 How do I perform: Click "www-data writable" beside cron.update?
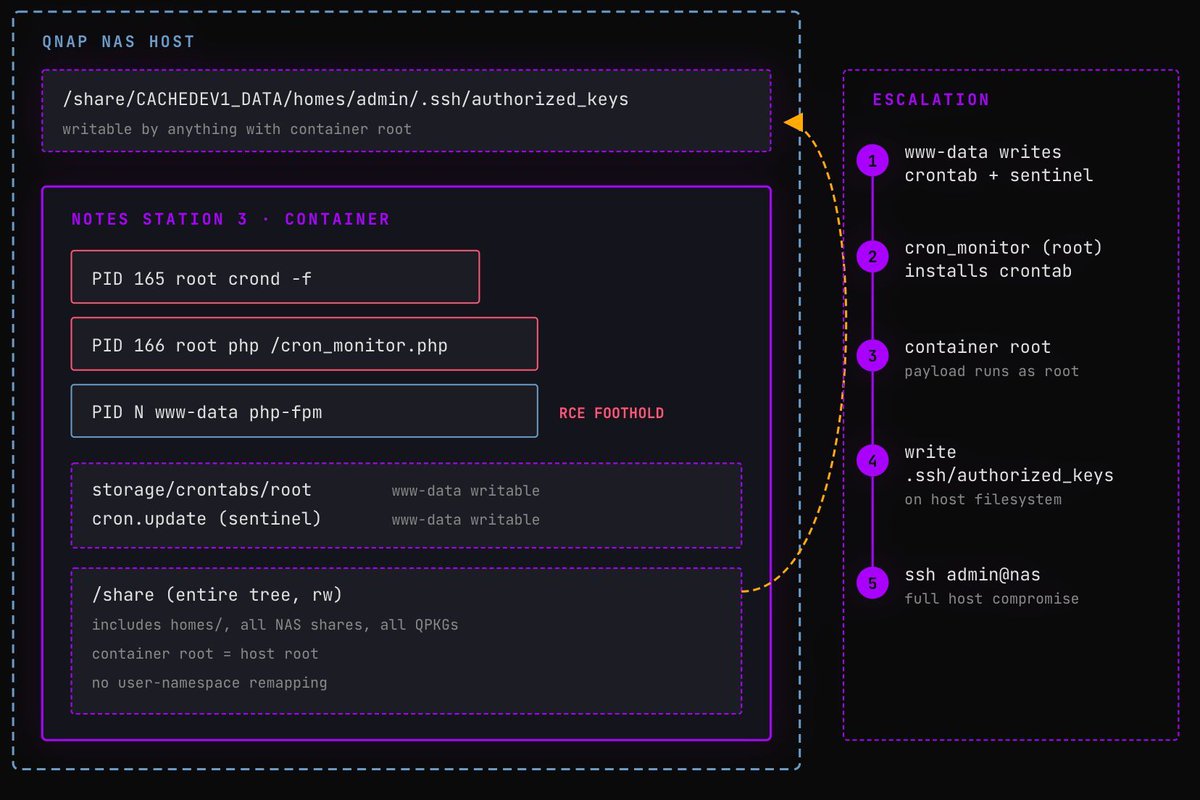coord(466,520)
